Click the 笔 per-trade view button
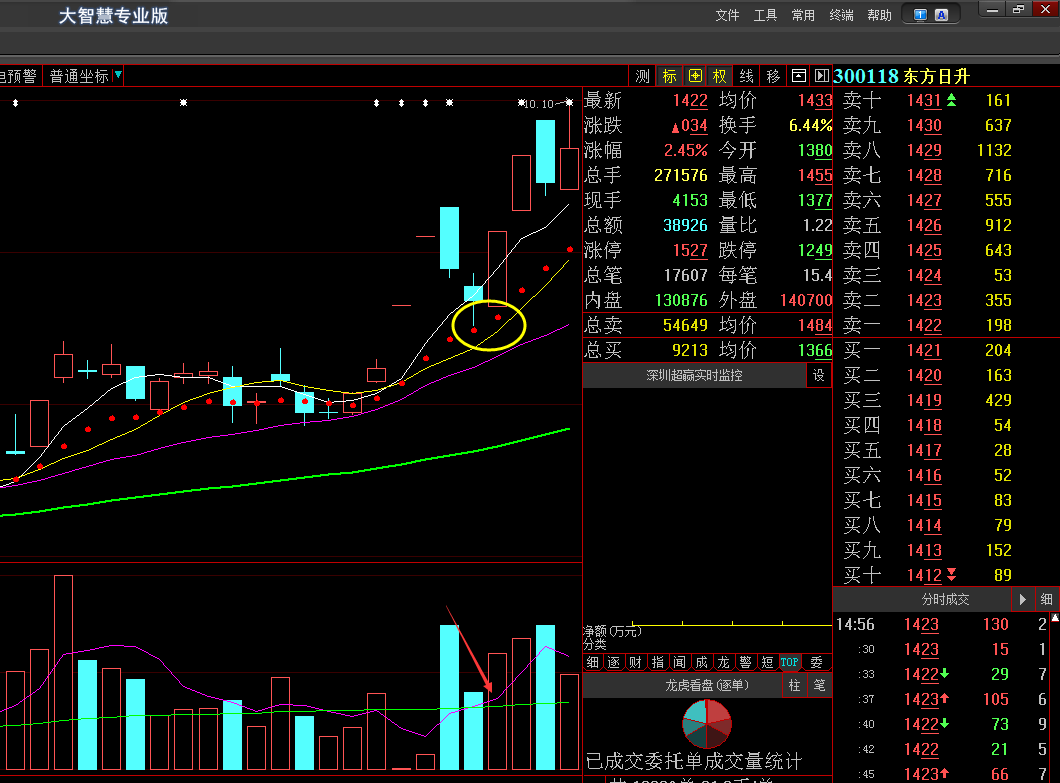The image size is (1060, 783). (819, 686)
